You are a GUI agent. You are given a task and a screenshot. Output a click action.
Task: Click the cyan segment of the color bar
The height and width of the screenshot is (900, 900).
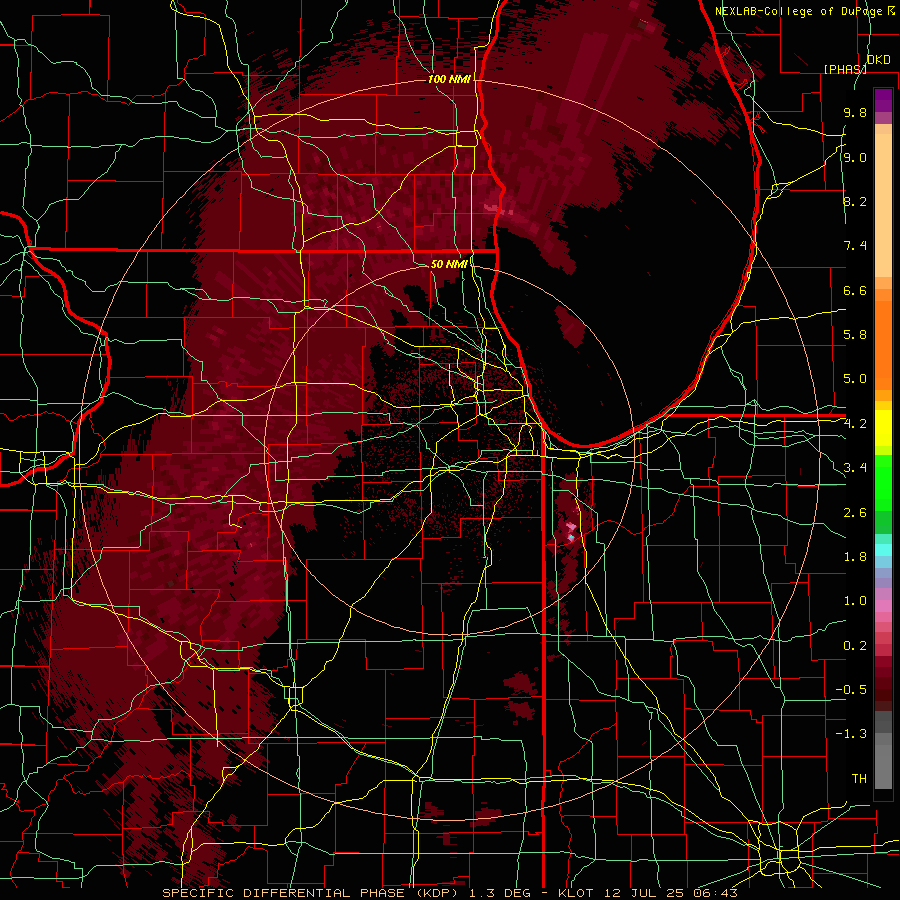pos(883,549)
